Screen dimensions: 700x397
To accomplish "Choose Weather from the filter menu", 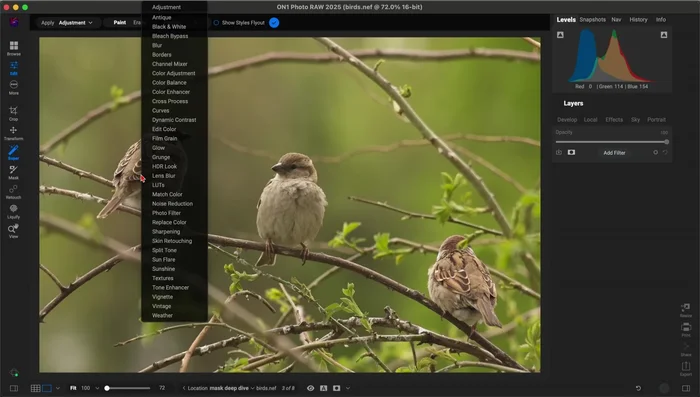I will 162,315.
